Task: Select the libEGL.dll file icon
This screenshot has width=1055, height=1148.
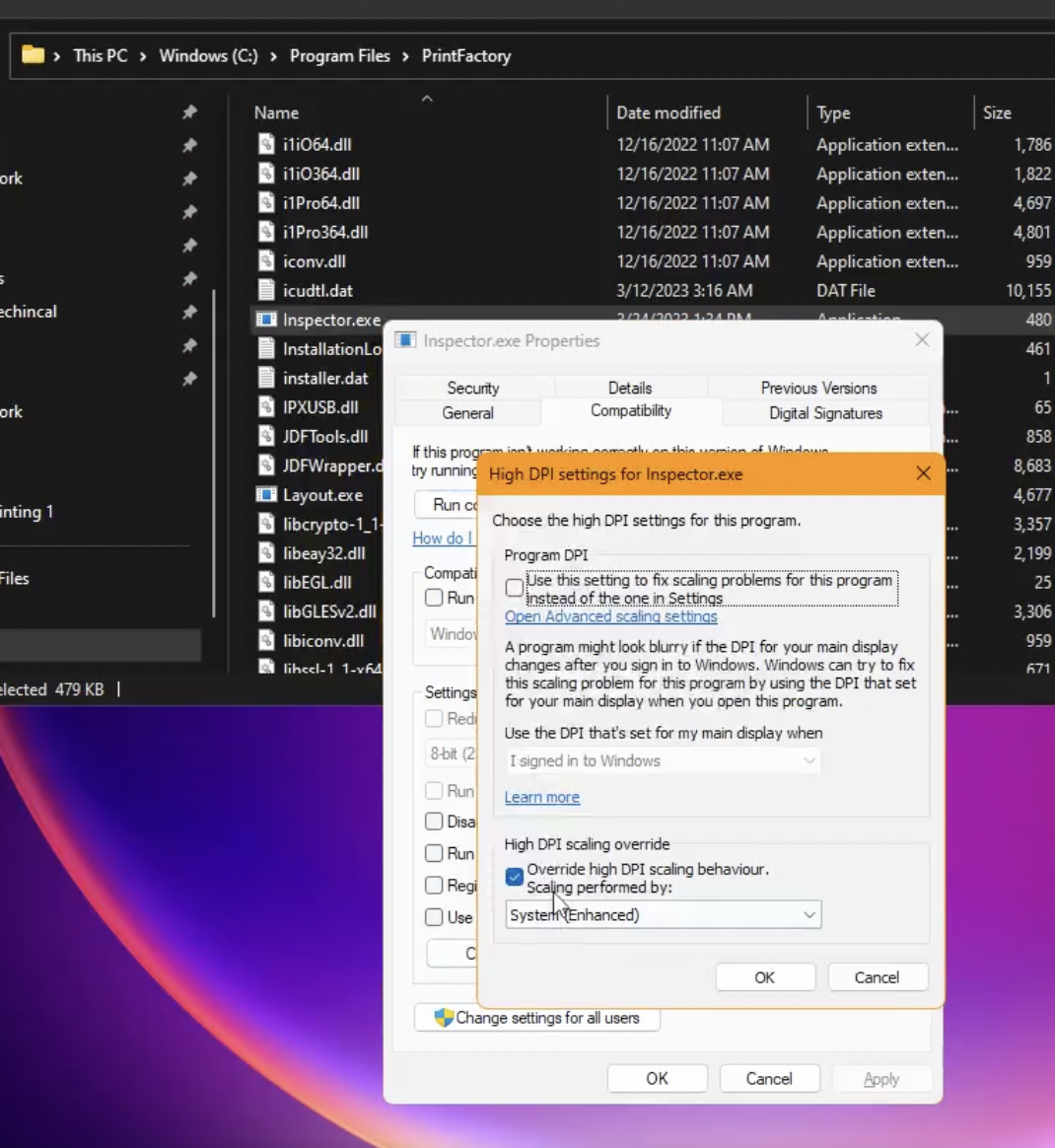Action: [x=266, y=583]
